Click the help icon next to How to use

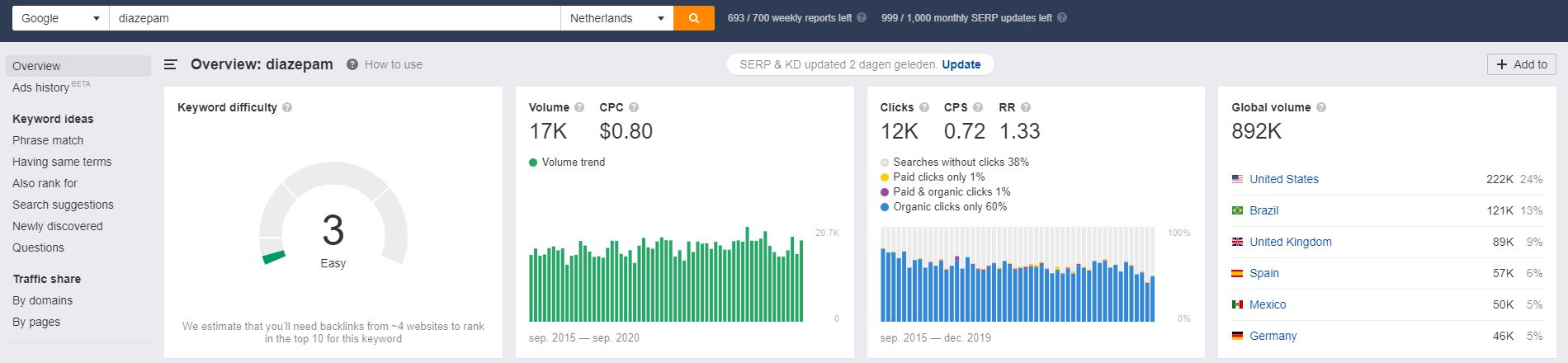tap(352, 64)
